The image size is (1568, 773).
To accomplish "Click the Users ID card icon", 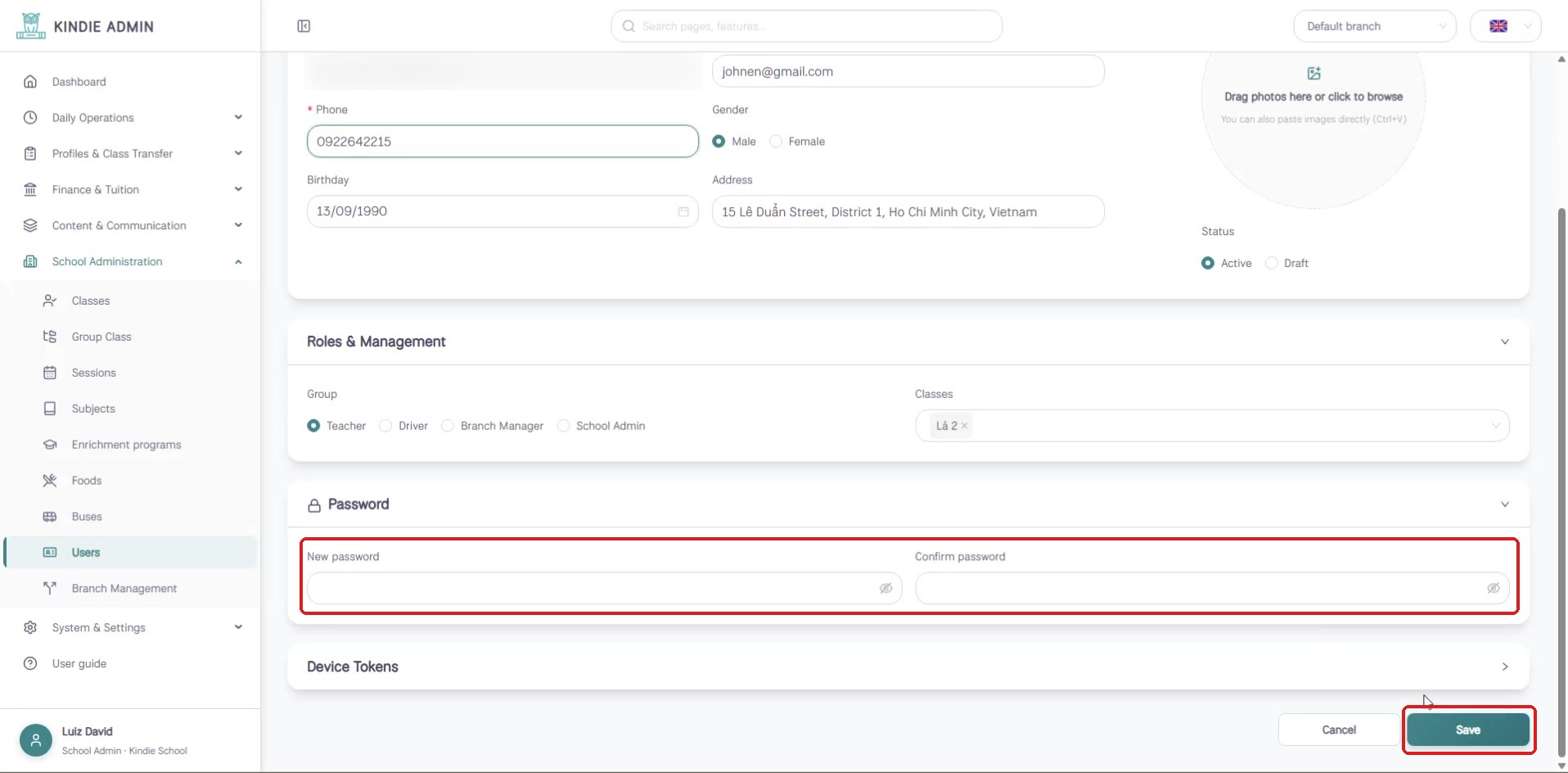I will pyautogui.click(x=50, y=553).
